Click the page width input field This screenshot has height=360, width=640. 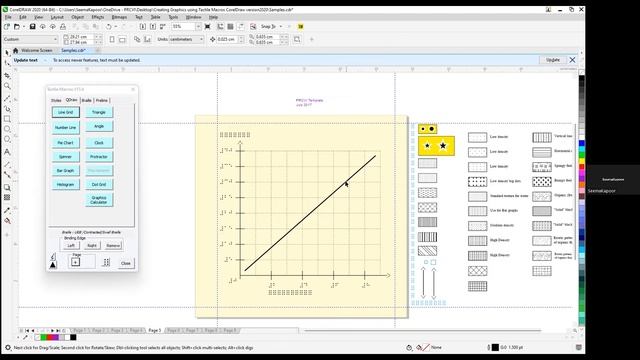coord(82,37)
